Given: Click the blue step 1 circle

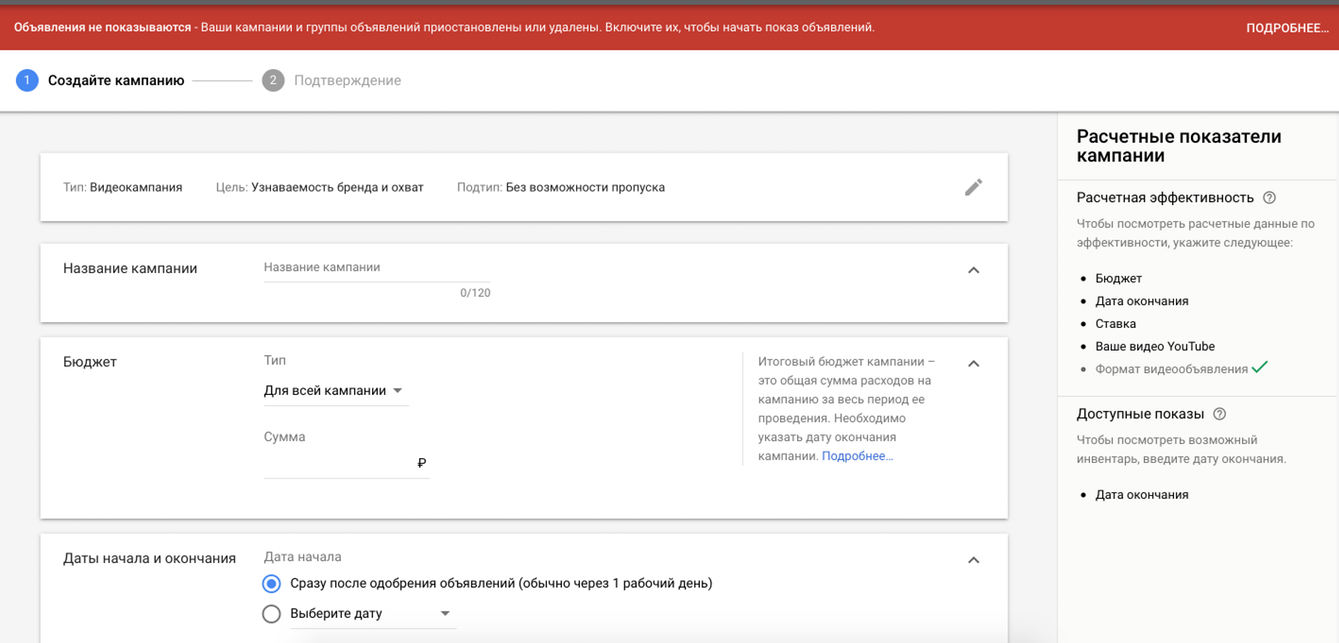Looking at the screenshot, I should 27,80.
